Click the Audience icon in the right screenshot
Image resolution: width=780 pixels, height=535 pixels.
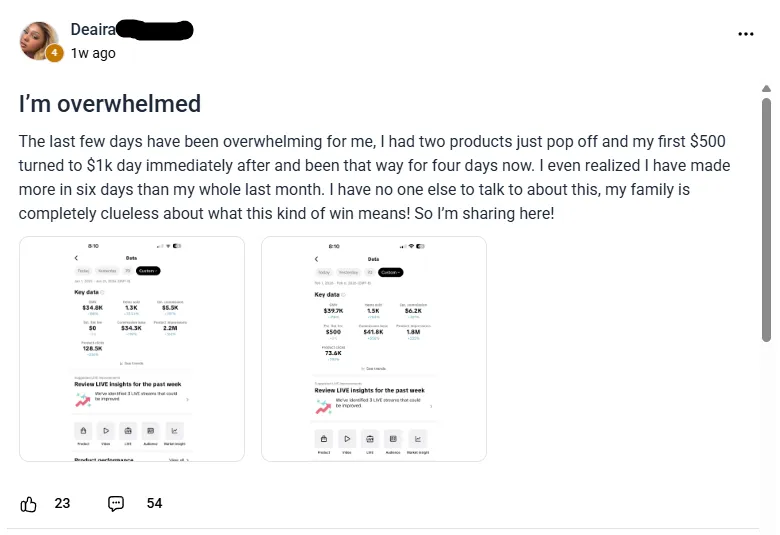tap(393, 438)
